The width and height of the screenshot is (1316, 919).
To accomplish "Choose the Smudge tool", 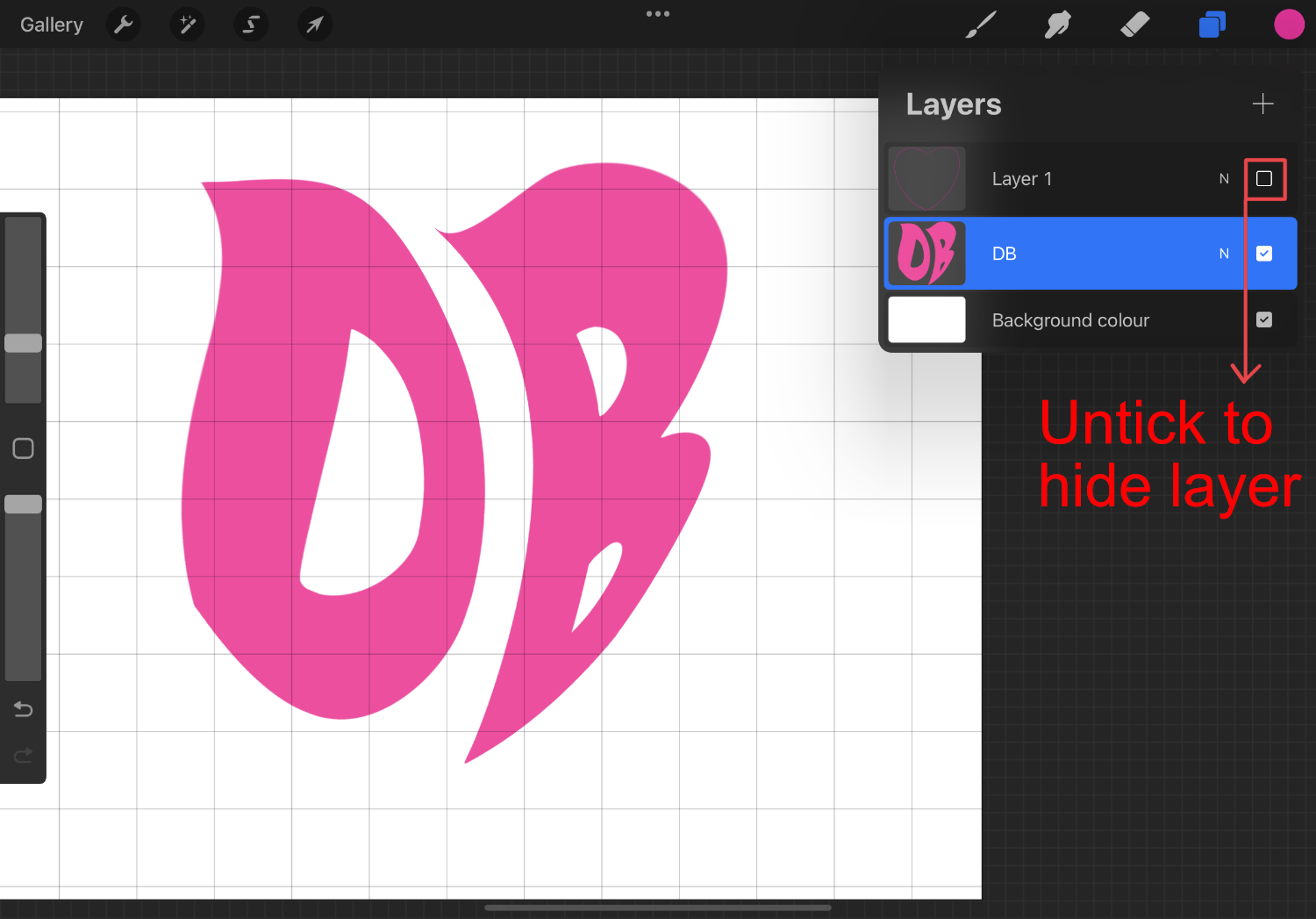I will coord(1057,25).
